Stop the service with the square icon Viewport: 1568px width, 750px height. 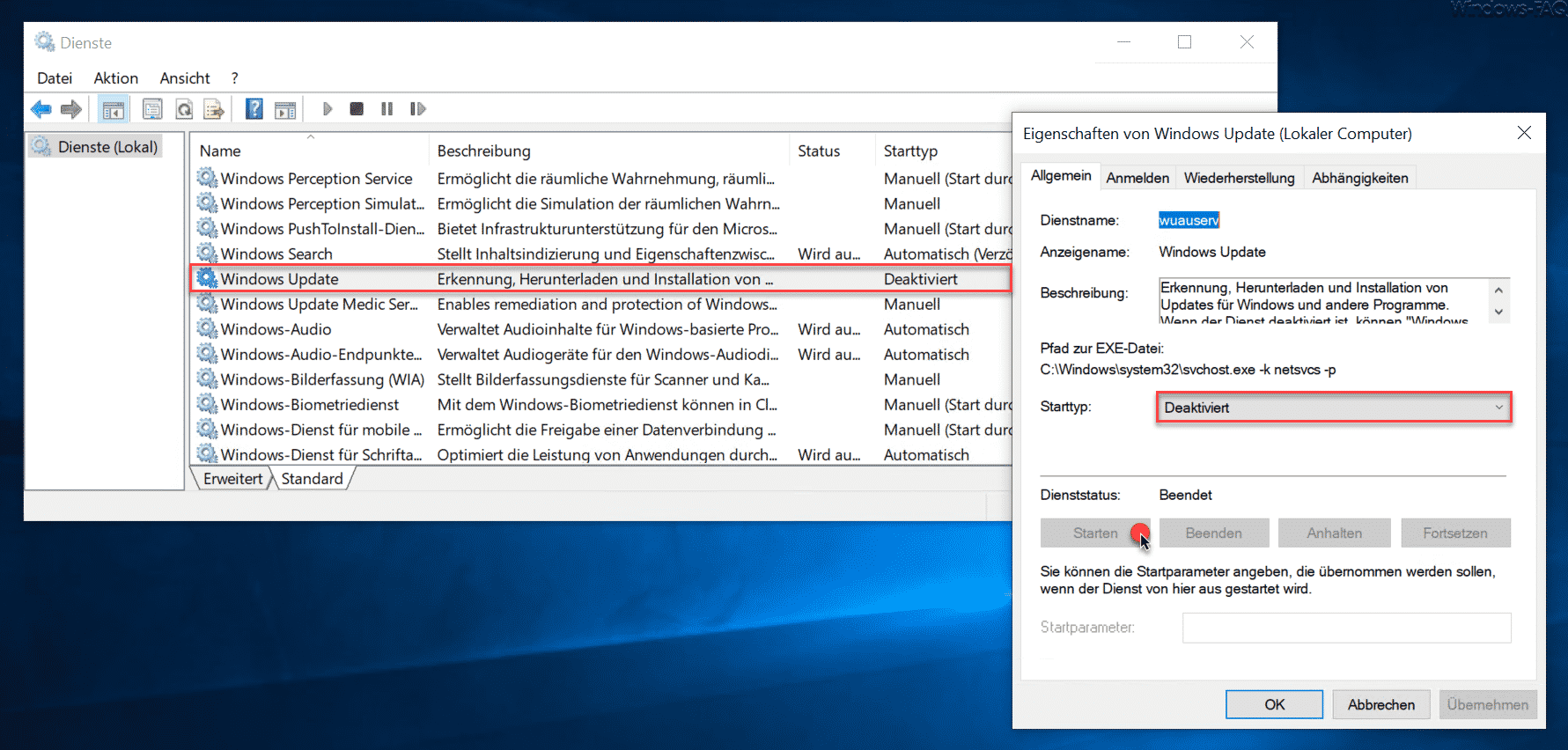tap(357, 109)
